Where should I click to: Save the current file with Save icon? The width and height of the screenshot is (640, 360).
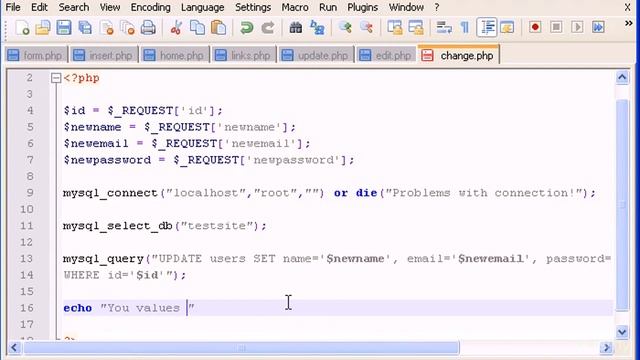[64, 28]
